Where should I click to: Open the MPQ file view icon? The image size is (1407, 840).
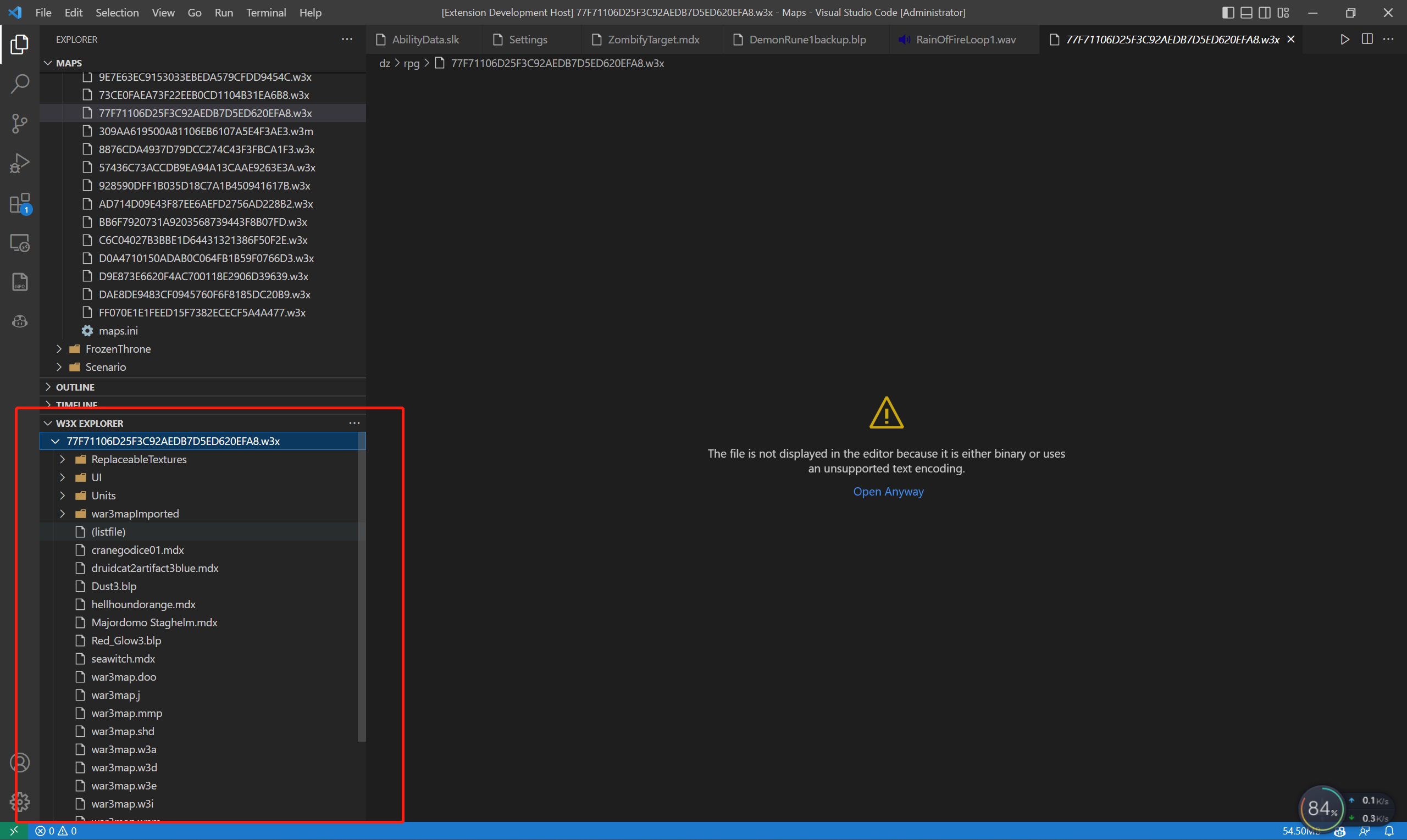pos(20,282)
